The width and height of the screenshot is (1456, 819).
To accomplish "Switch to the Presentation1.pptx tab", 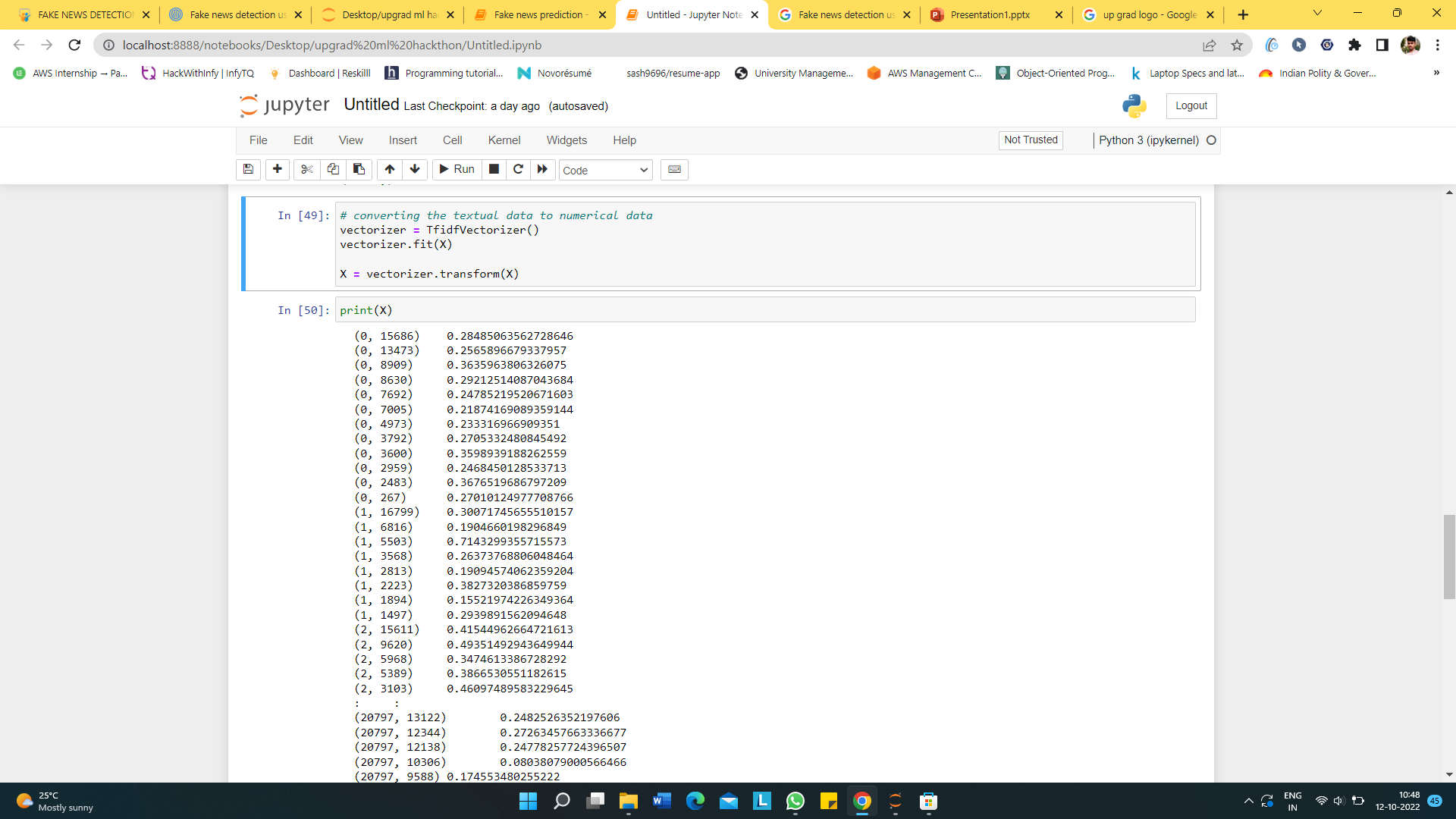I will (990, 14).
